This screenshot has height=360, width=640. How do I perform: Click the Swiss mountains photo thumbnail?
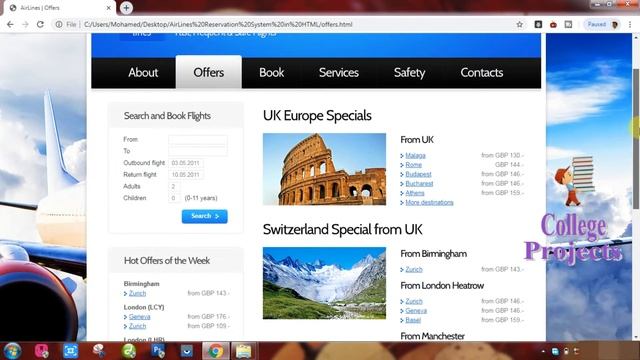[x=324, y=283]
